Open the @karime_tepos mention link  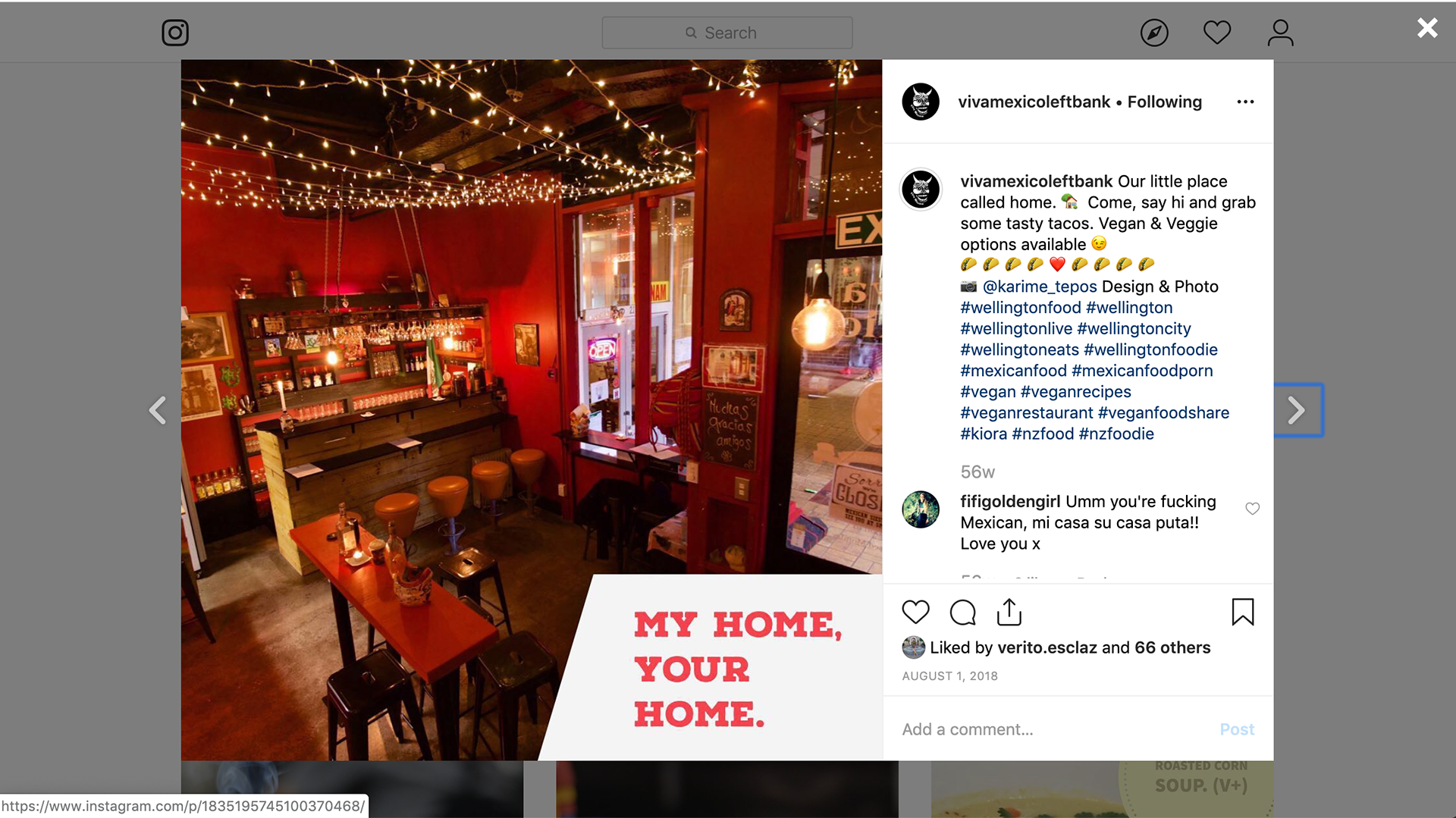click(1040, 287)
